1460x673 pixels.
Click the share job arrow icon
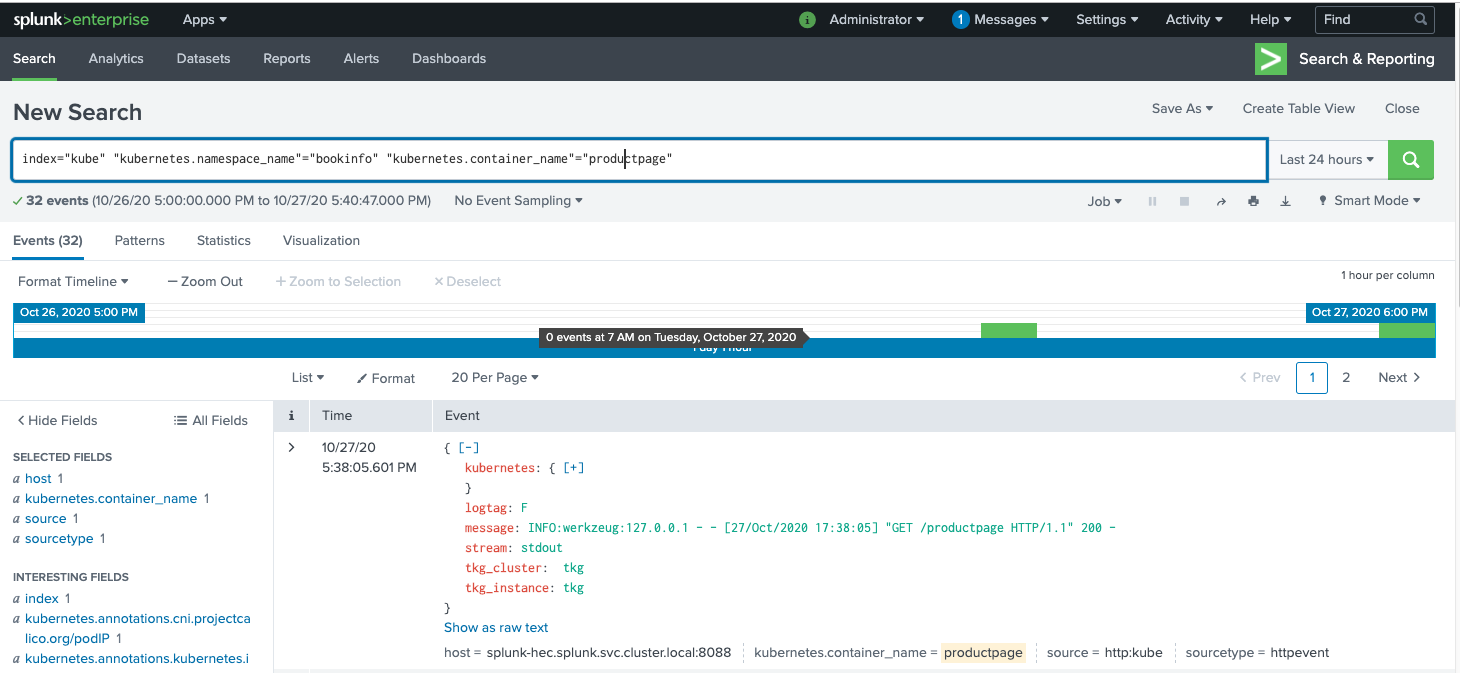point(1221,201)
